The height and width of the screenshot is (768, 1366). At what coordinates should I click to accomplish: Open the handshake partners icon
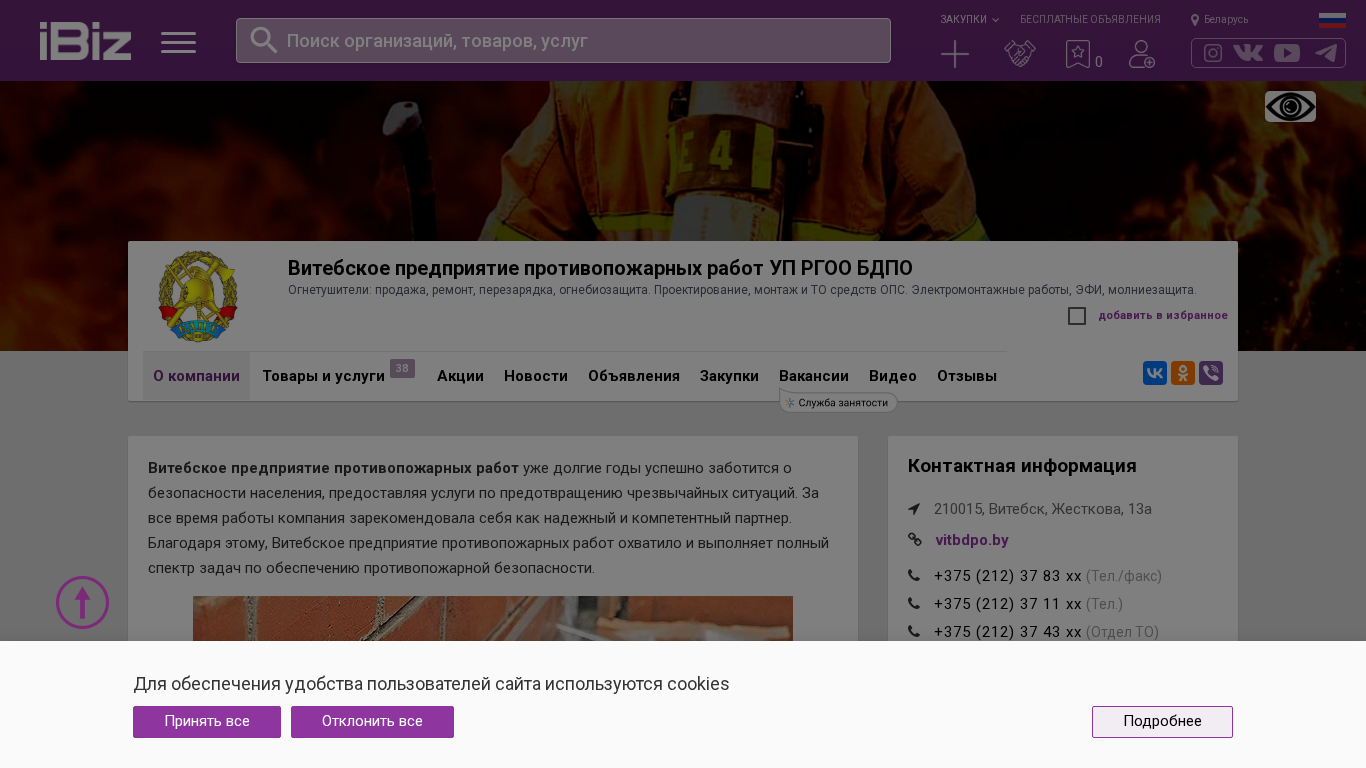(1020, 54)
